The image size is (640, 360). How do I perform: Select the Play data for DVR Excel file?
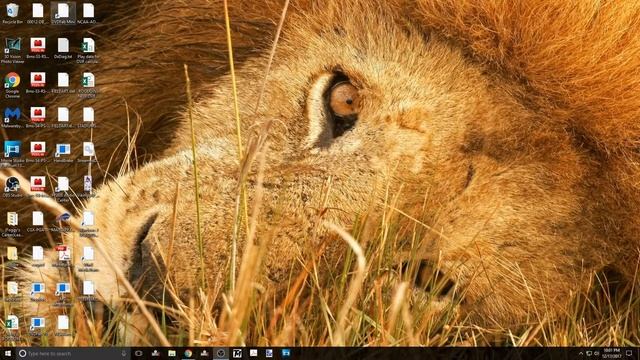click(x=88, y=50)
